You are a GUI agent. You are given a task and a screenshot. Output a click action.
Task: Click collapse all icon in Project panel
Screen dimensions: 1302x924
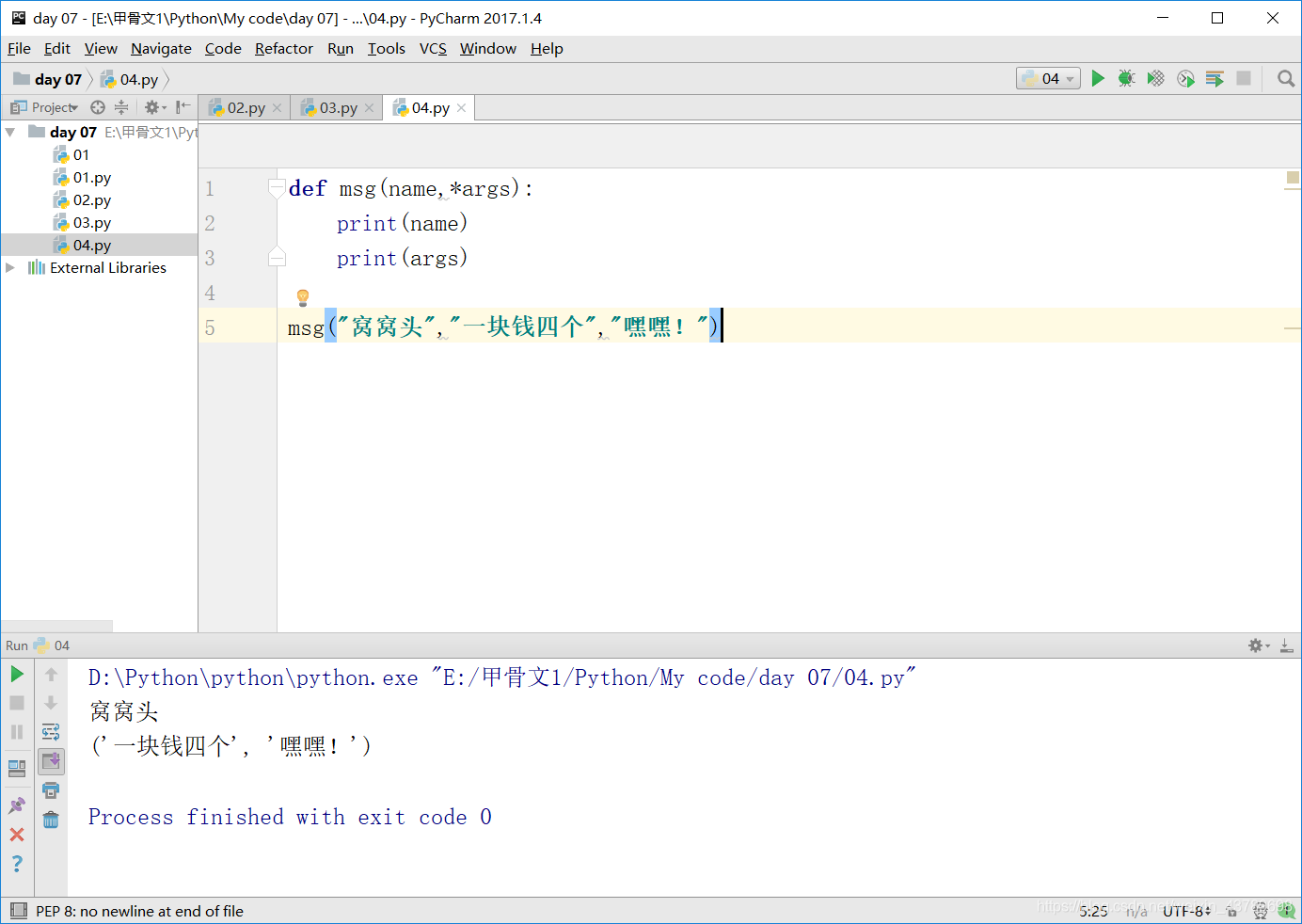pyautogui.click(x=121, y=107)
